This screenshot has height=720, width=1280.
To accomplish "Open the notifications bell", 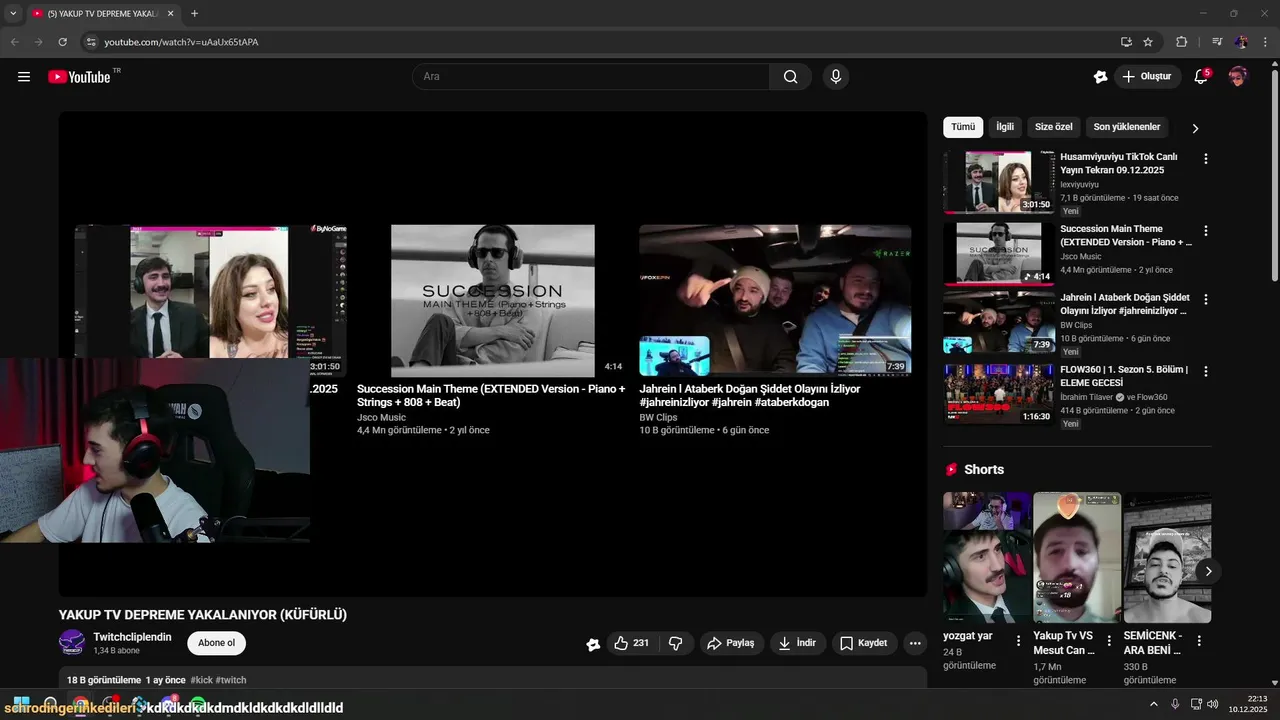I will click(x=1202, y=77).
